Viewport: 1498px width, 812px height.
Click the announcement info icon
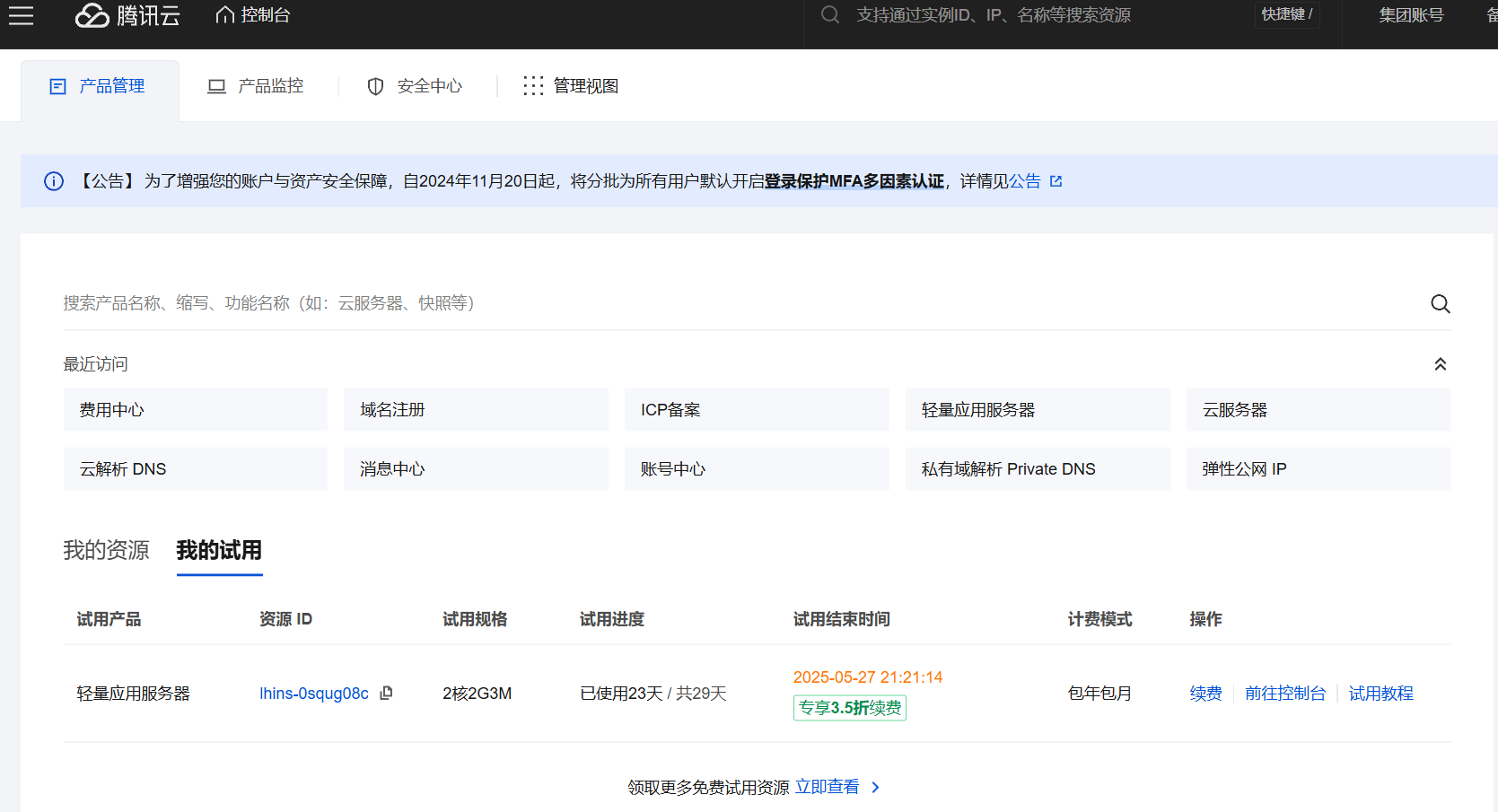54,181
